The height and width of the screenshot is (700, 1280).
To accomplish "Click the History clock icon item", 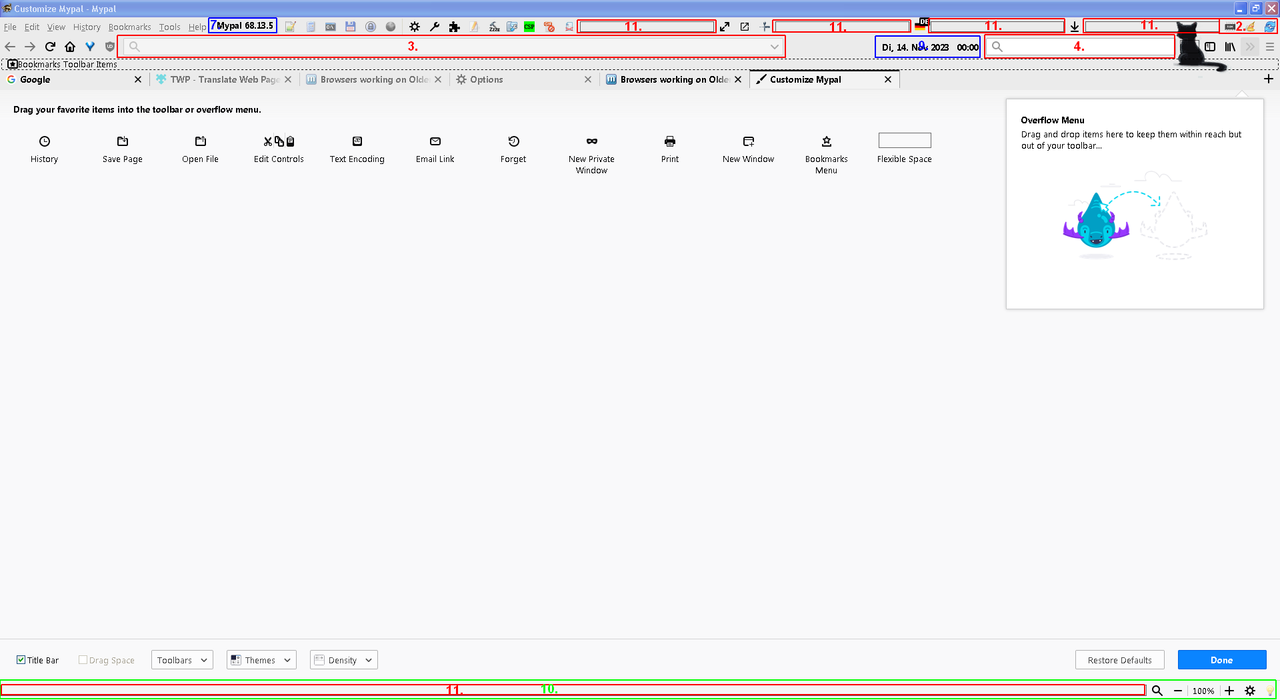I will (x=44, y=149).
